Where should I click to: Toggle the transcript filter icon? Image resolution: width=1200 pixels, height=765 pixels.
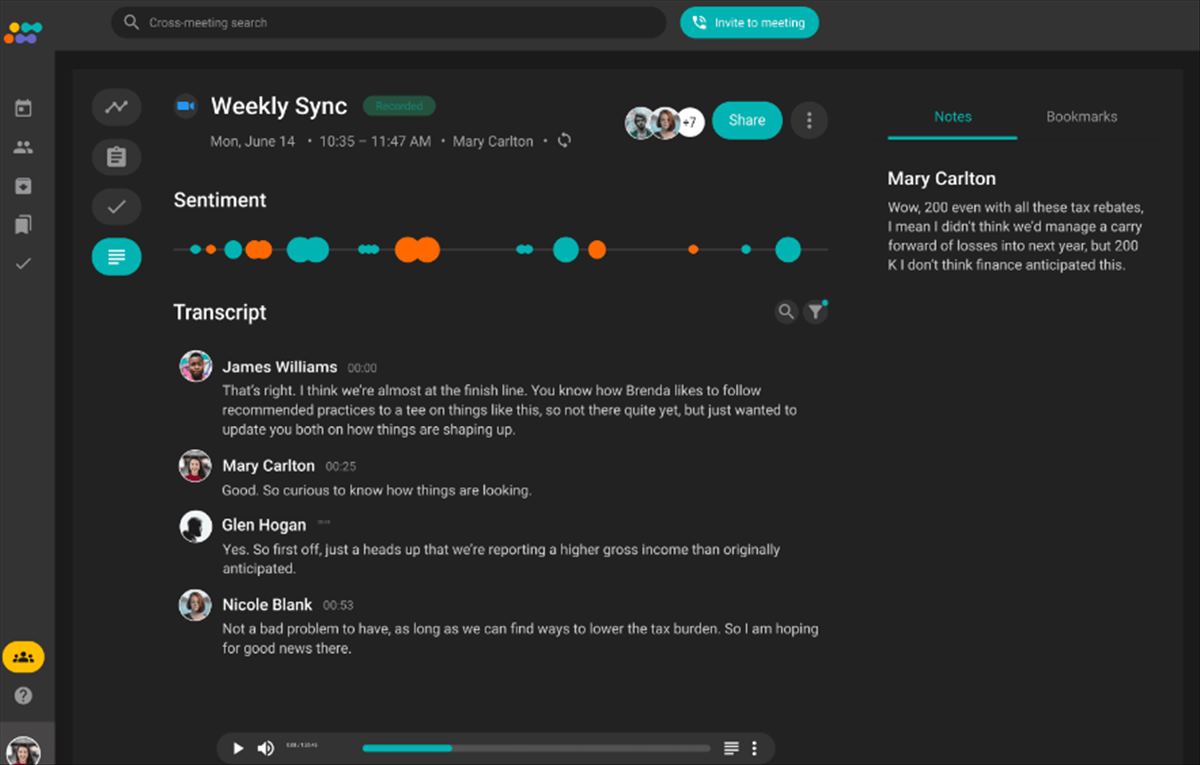[816, 312]
